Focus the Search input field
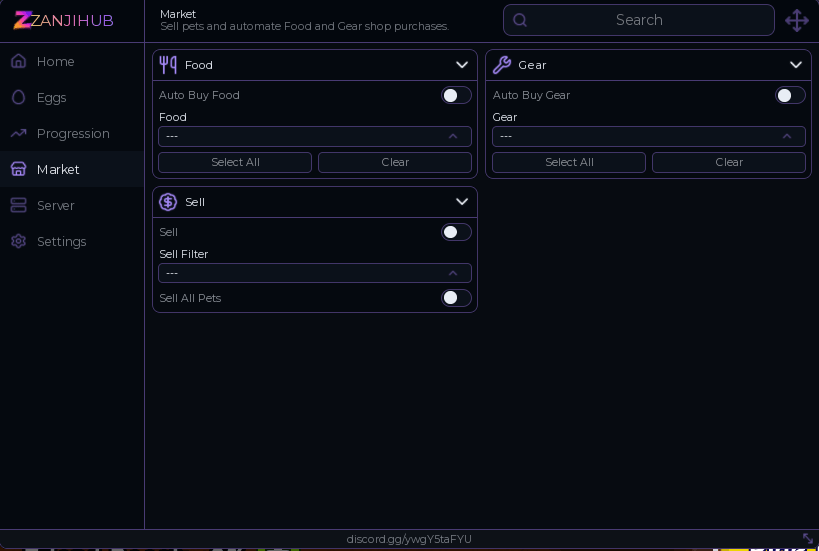The height and width of the screenshot is (551, 819). 639,20
